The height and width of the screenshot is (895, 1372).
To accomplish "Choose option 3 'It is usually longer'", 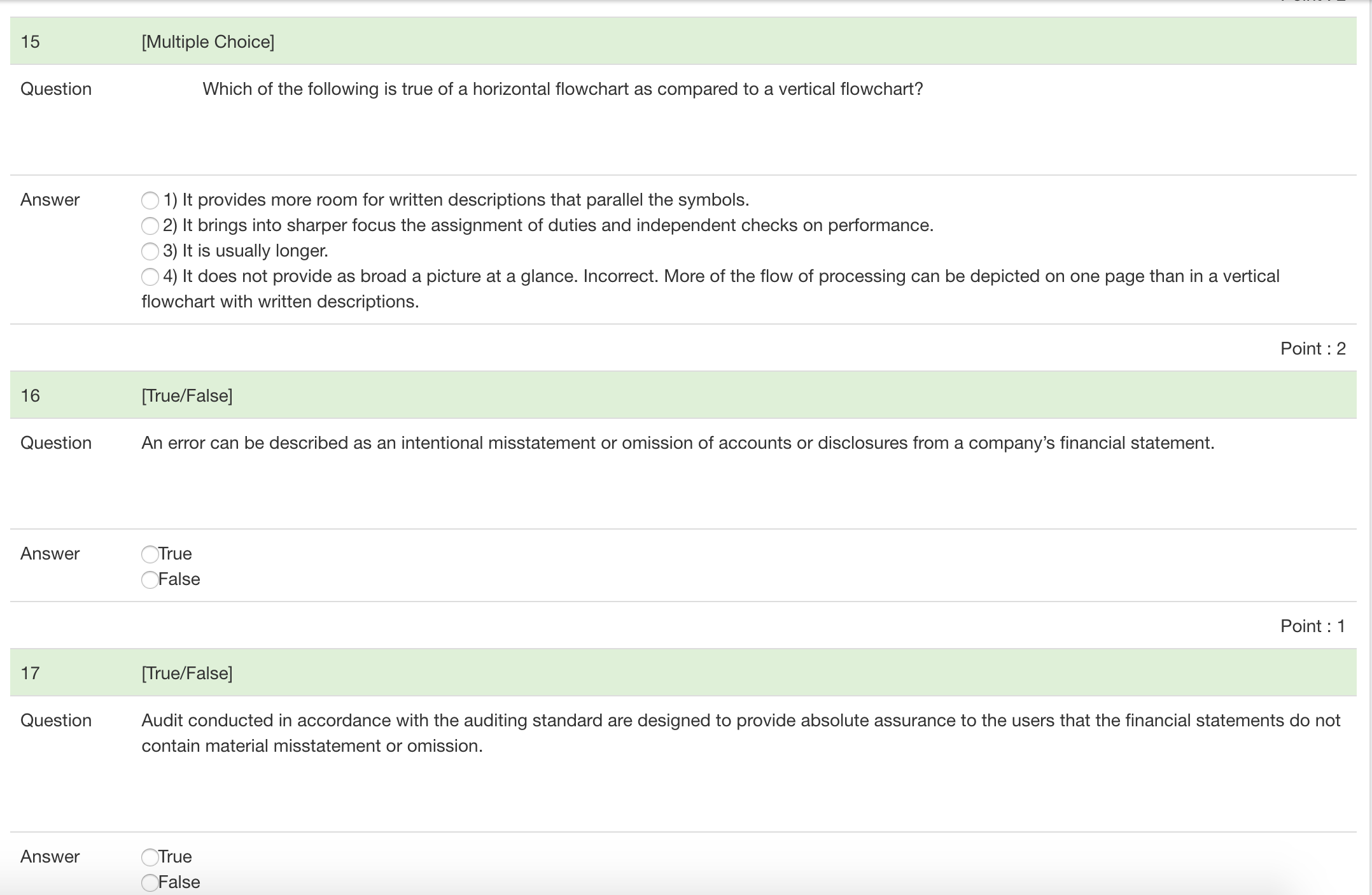I will point(150,251).
